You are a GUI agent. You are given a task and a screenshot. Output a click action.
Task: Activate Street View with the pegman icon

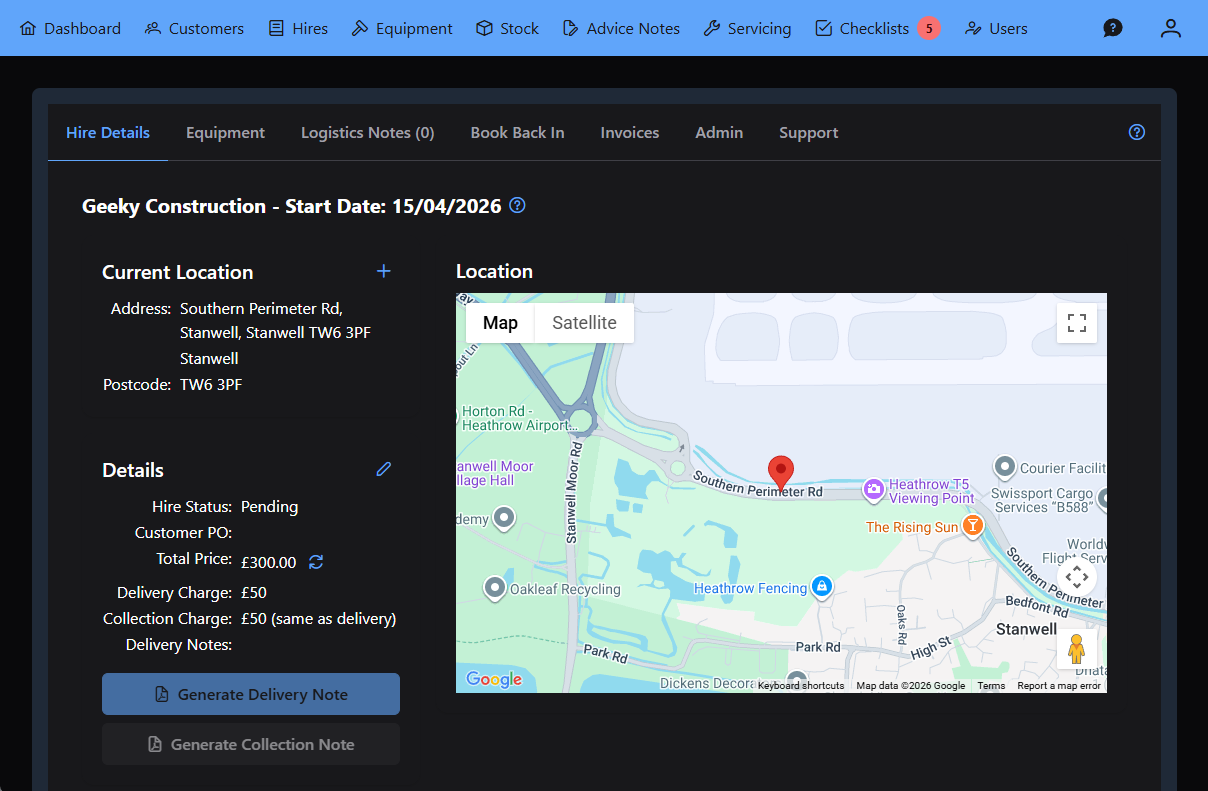[1077, 649]
